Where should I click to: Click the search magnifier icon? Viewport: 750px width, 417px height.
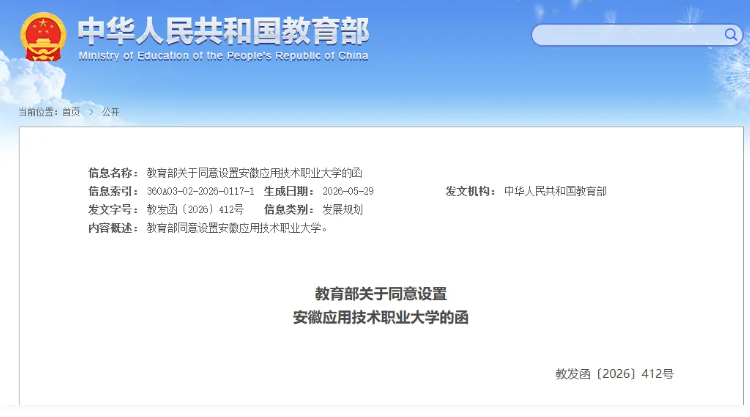[730, 34]
